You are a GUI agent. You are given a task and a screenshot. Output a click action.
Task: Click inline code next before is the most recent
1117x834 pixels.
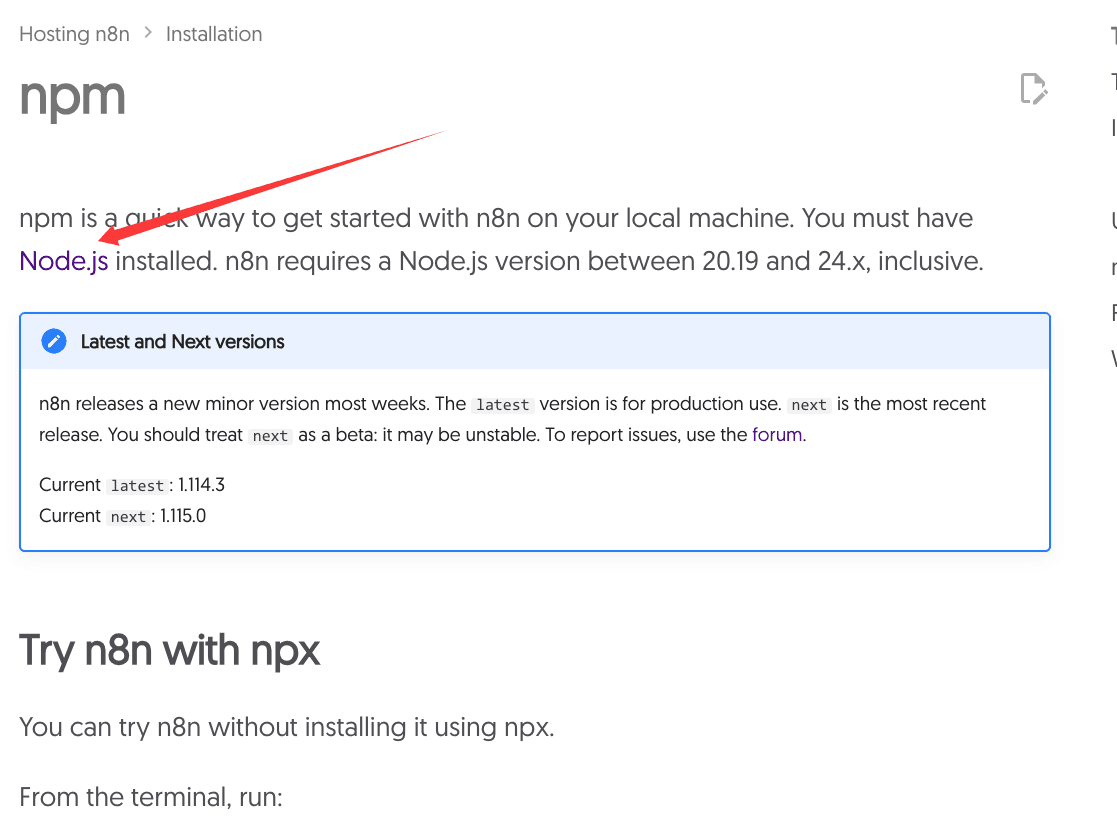click(x=808, y=405)
